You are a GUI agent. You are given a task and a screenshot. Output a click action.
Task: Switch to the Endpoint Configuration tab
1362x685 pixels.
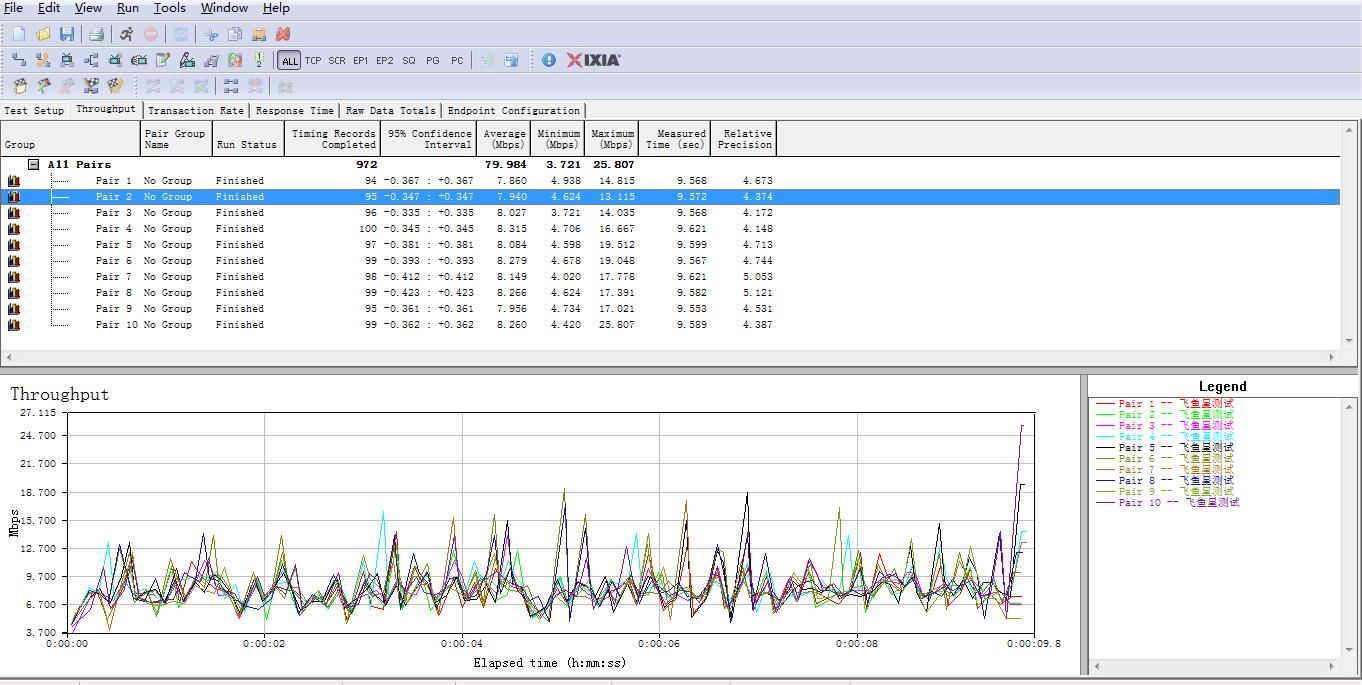[x=513, y=110]
